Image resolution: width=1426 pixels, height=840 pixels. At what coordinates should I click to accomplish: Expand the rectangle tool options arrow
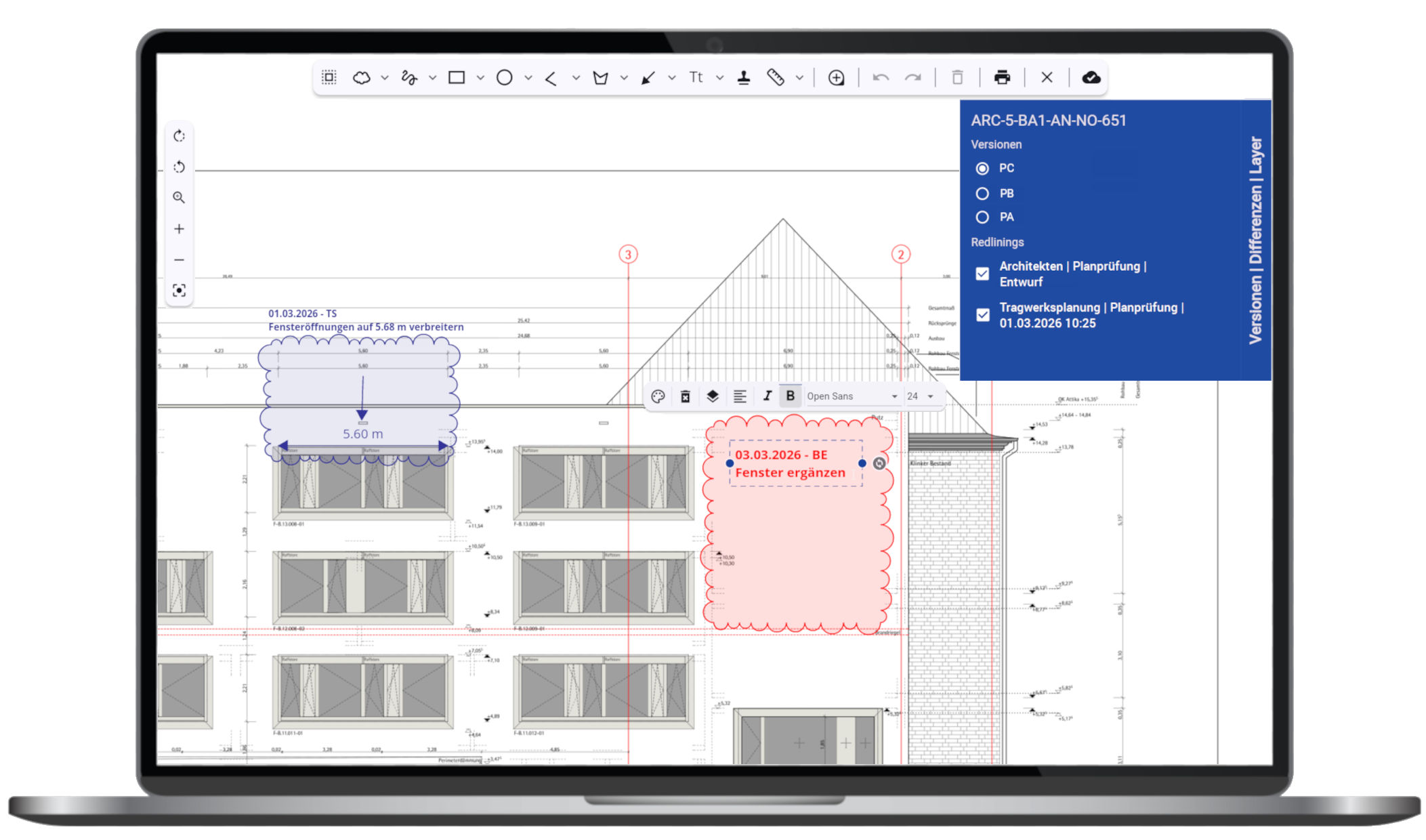pos(480,78)
